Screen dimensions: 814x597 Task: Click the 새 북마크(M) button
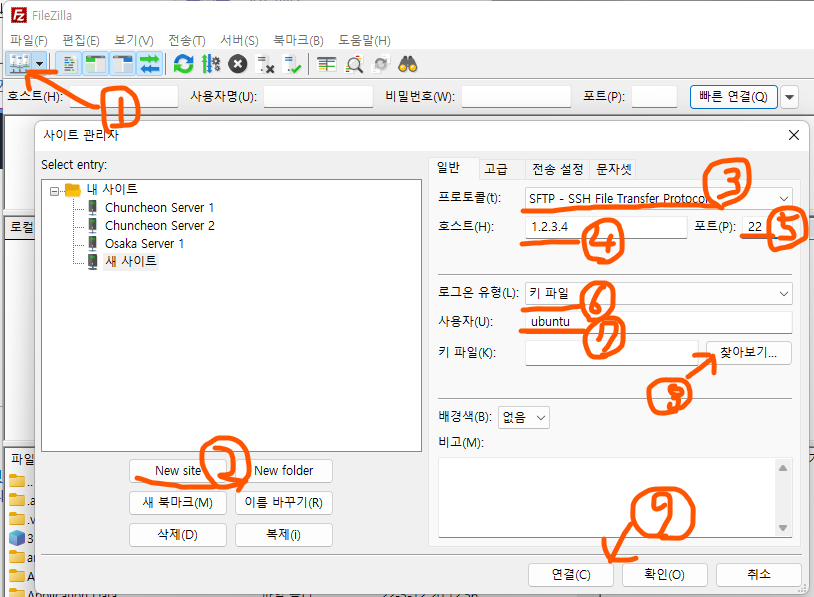pyautogui.click(x=178, y=503)
